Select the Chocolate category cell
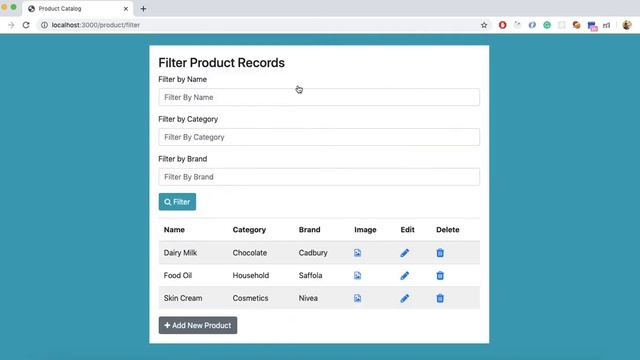The height and width of the screenshot is (360, 640). (x=250, y=253)
